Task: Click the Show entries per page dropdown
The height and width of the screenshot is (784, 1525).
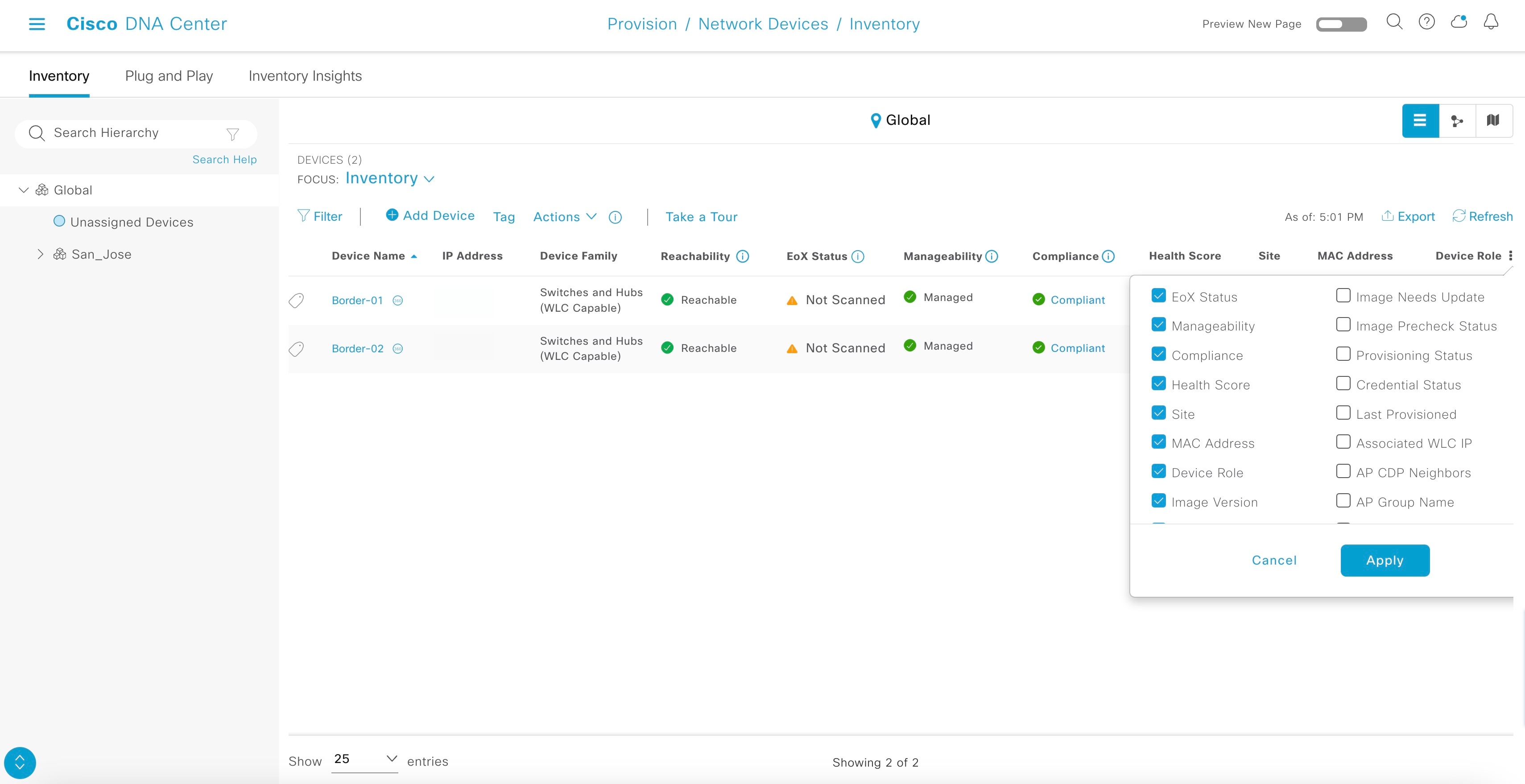Action: click(365, 759)
